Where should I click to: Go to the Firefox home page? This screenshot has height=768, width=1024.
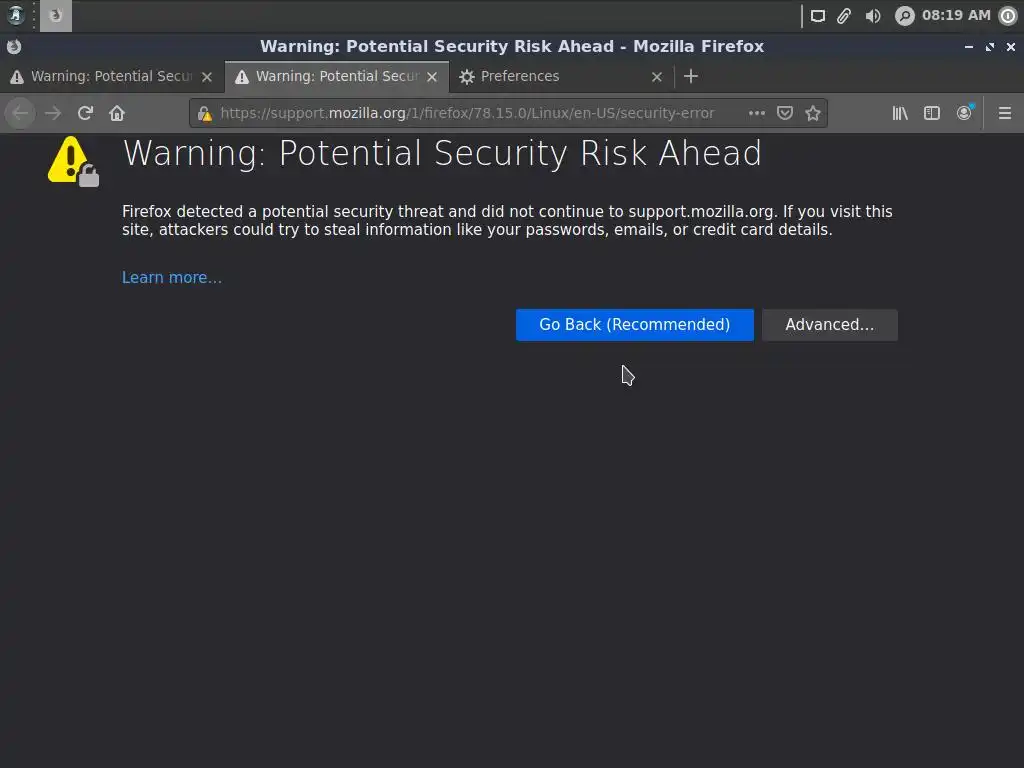(x=117, y=113)
